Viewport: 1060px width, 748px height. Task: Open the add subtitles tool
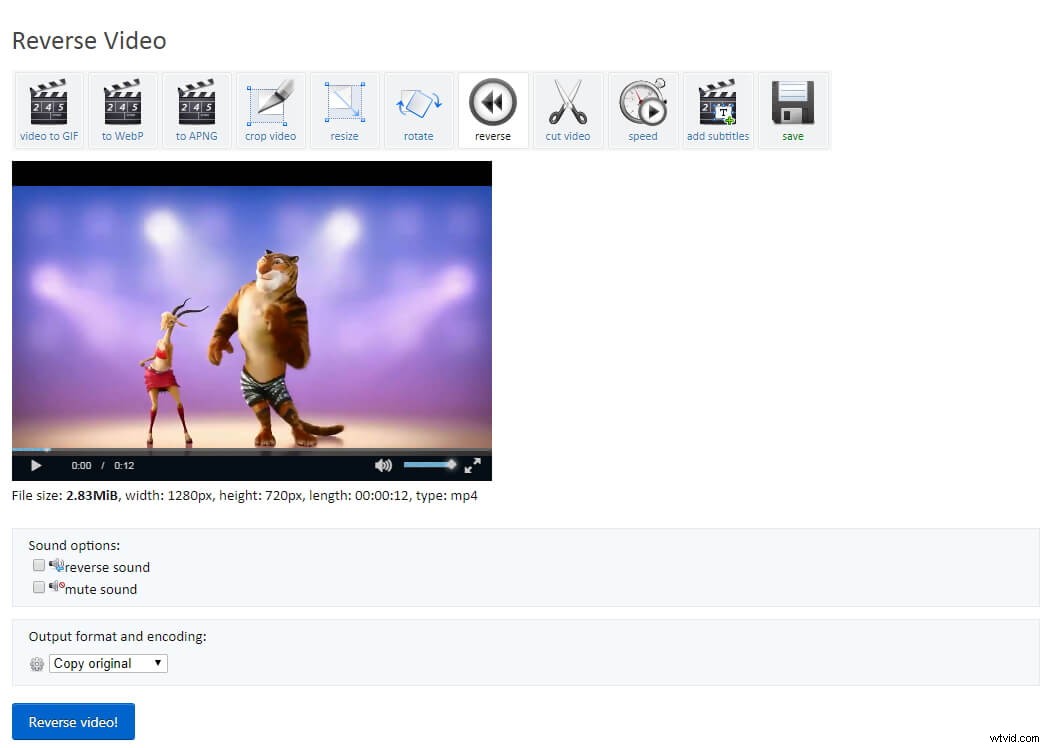pos(718,108)
